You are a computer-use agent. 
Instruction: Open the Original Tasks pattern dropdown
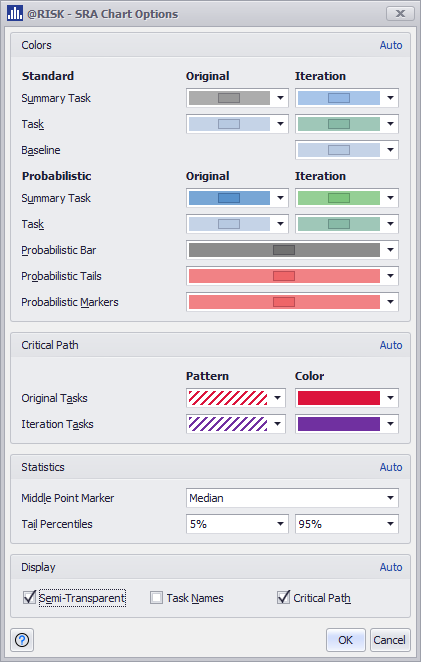click(x=236, y=398)
